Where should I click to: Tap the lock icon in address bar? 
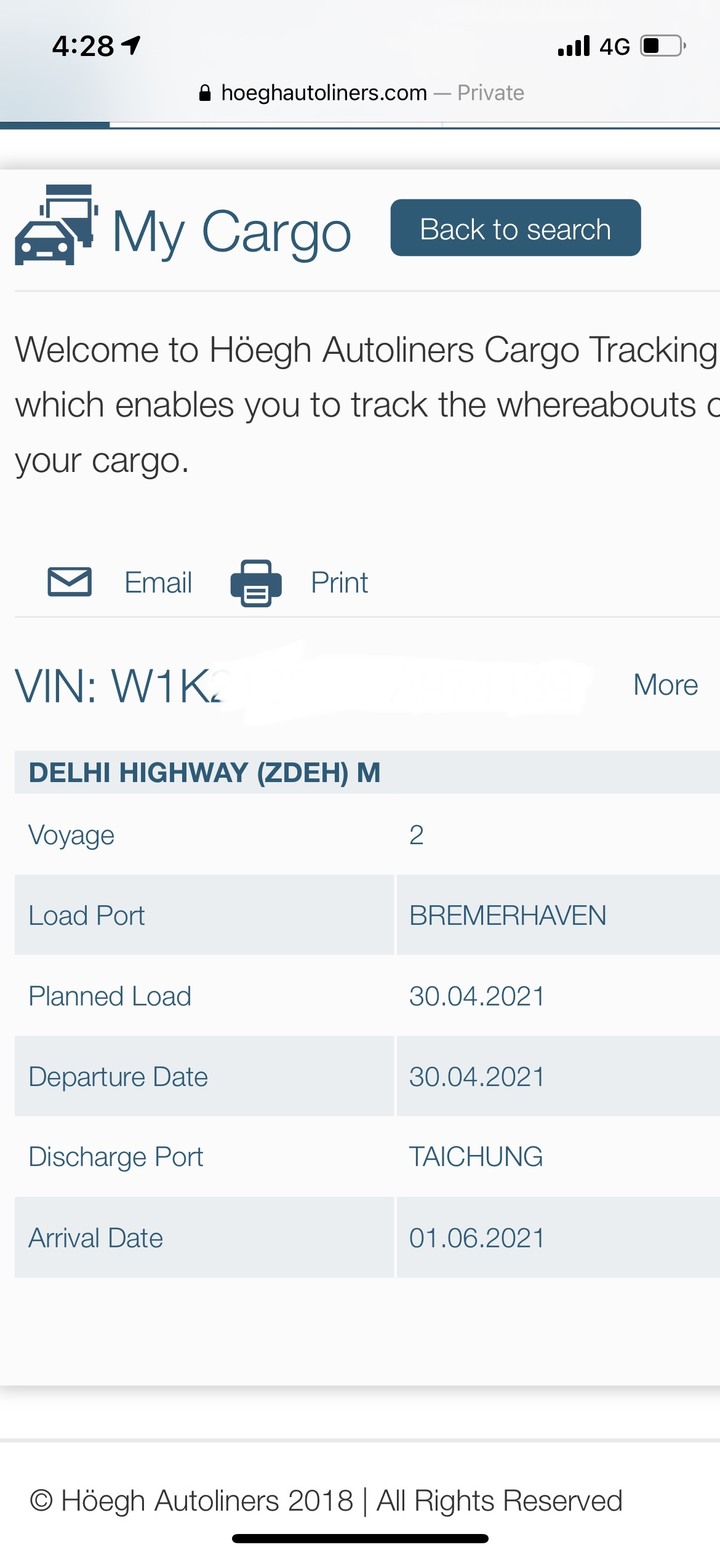coord(205,93)
